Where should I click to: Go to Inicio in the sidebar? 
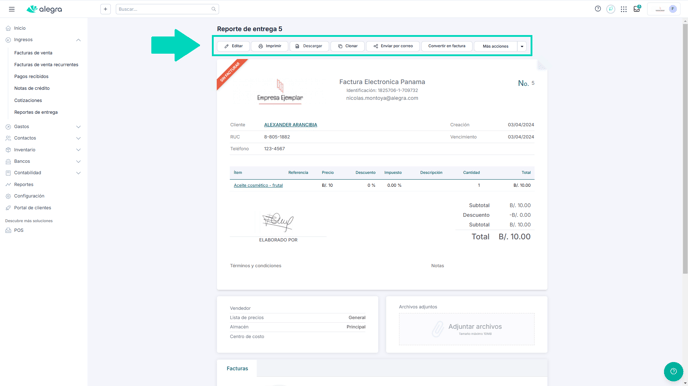[20, 28]
